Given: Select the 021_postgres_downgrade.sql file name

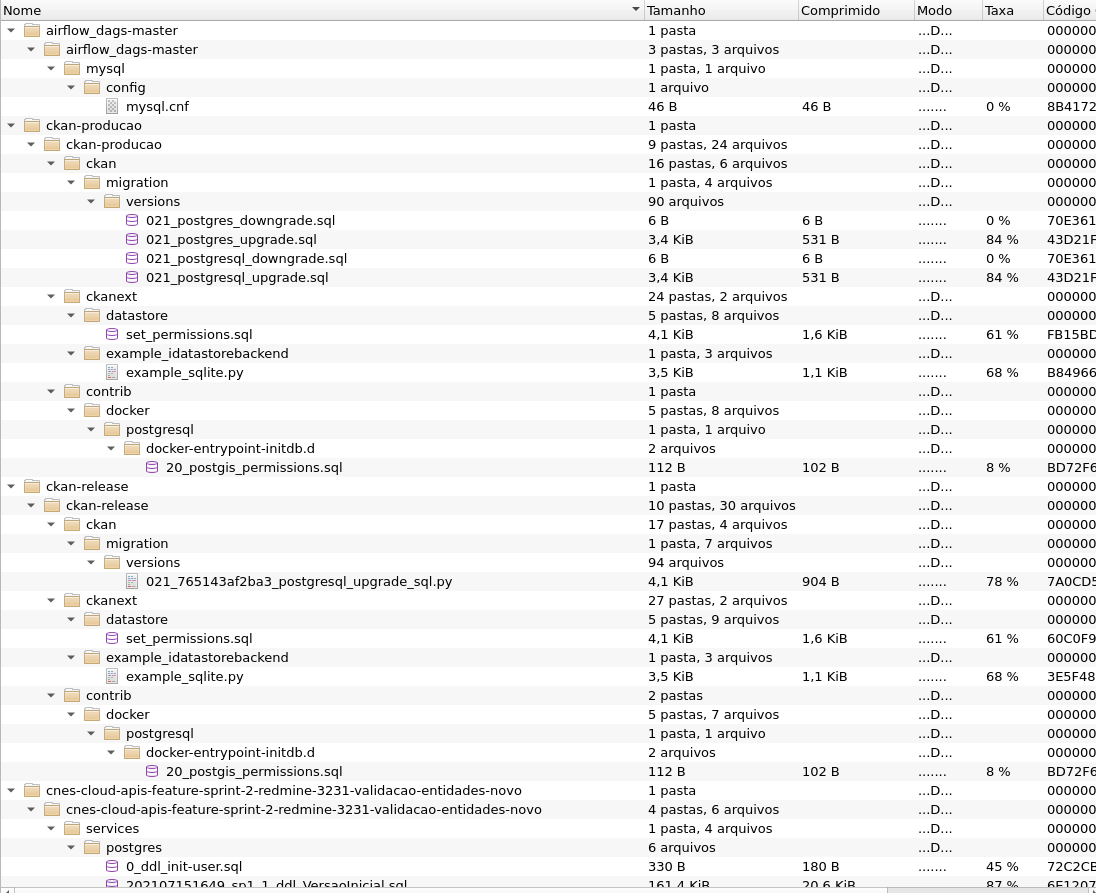Looking at the screenshot, I should pos(240,220).
